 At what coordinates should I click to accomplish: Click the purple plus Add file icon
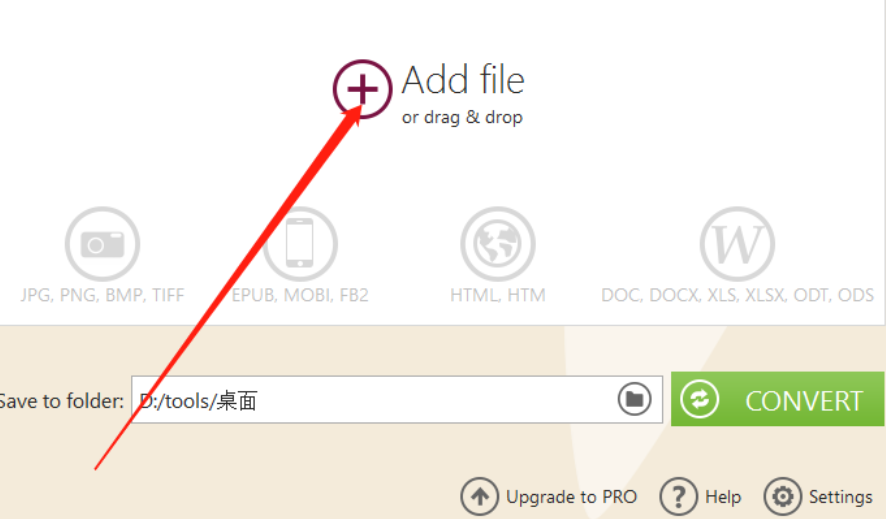coord(362,89)
